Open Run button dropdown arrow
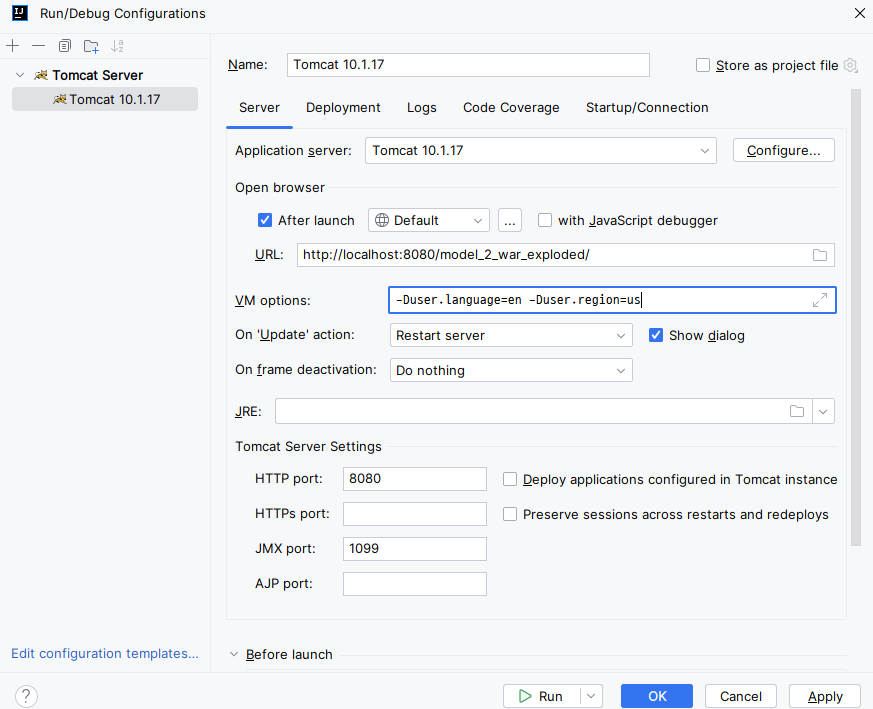The height and width of the screenshot is (709, 873). pos(591,696)
